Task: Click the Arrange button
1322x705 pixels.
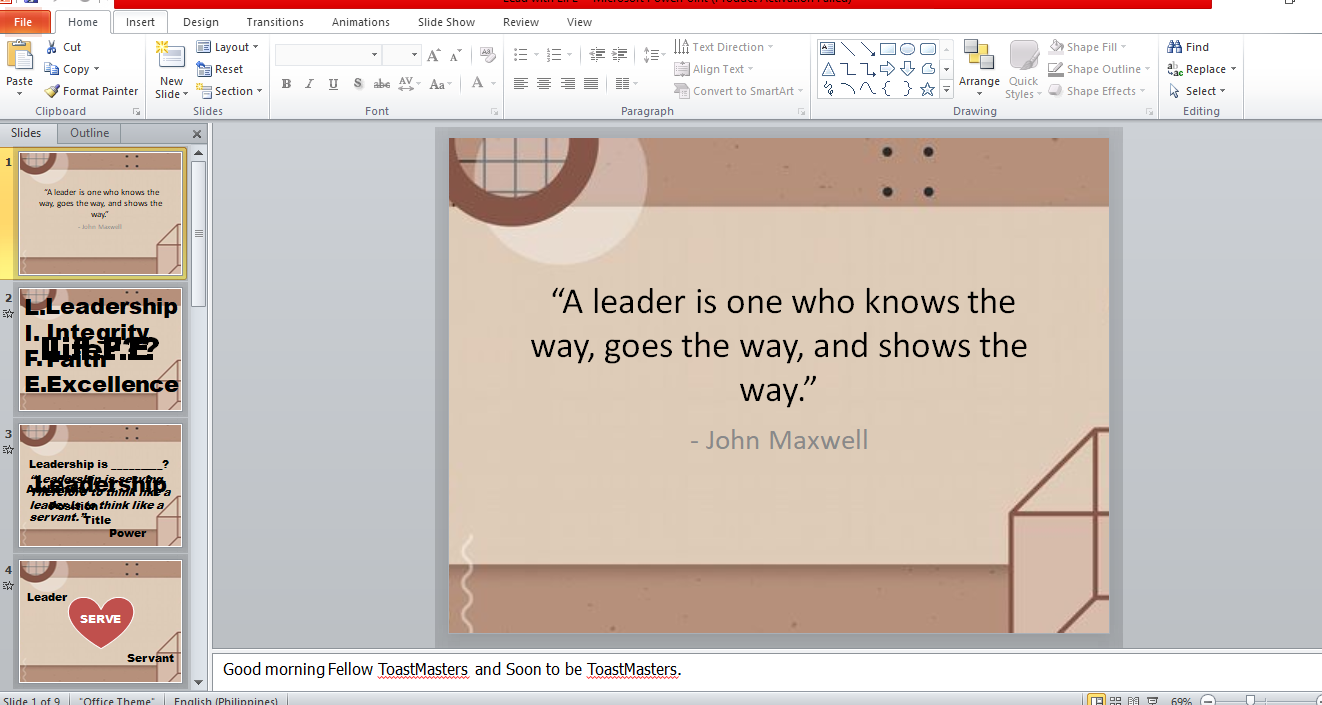Action: tap(979, 66)
